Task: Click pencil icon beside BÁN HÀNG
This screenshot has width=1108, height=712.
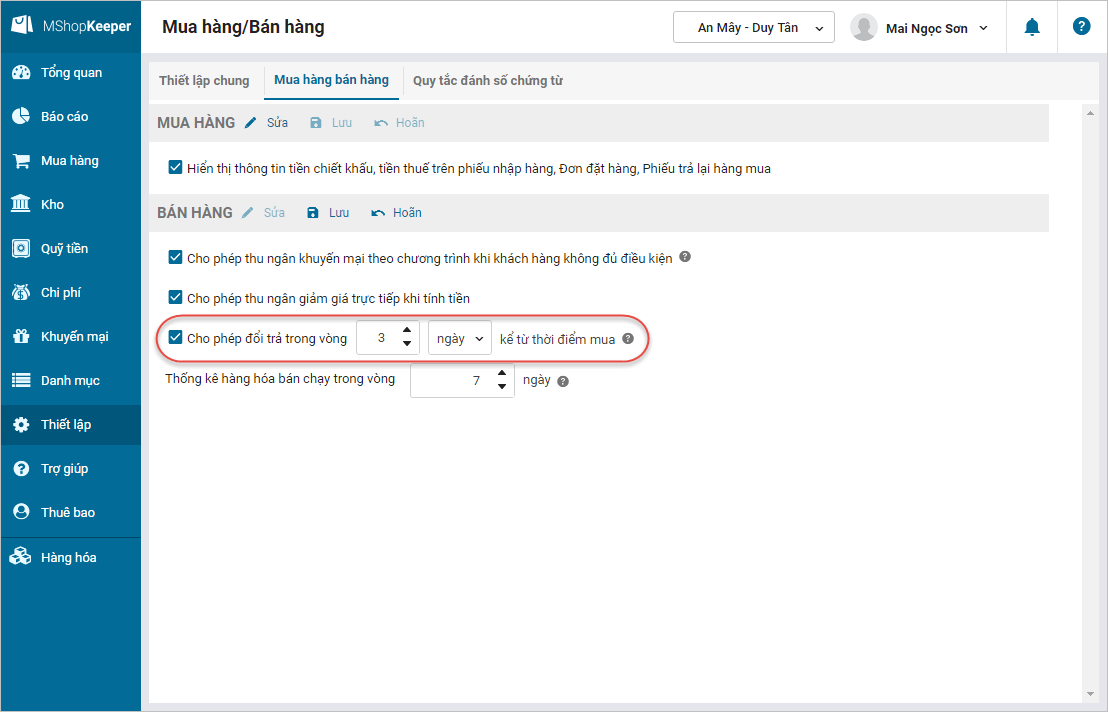Action: (x=247, y=213)
